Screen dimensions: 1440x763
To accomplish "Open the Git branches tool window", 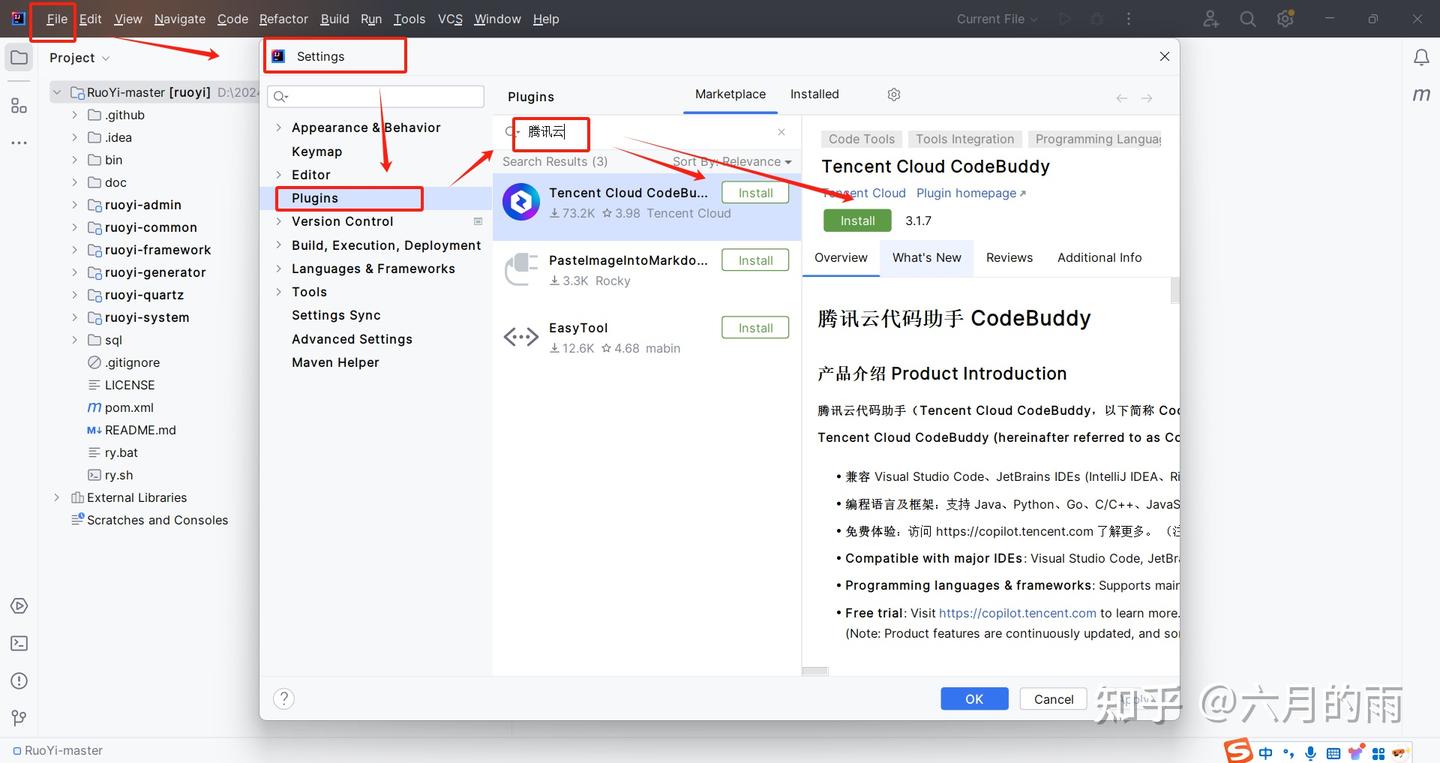I will [18, 718].
